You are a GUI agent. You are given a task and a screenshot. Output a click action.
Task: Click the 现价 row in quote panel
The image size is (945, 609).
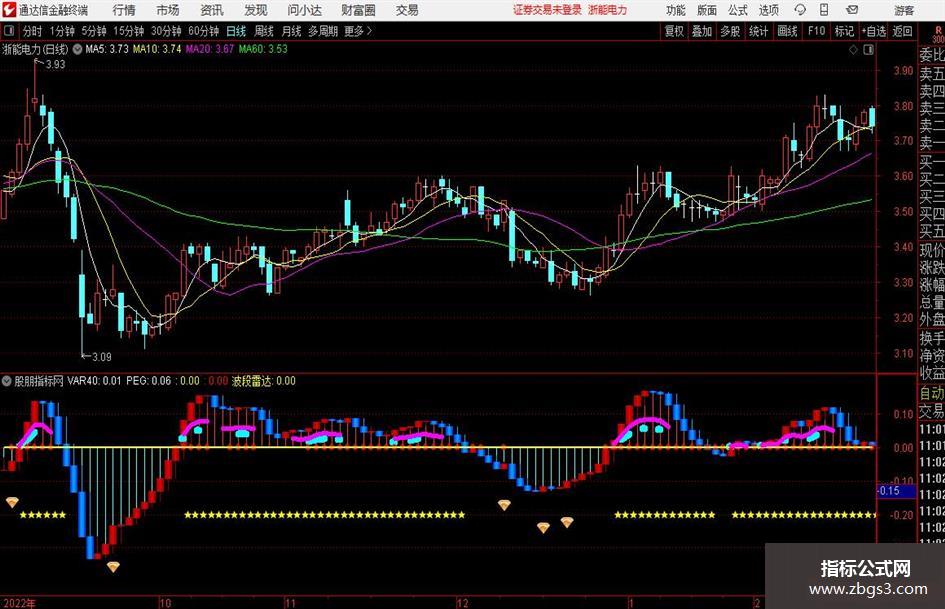pyautogui.click(x=931, y=250)
